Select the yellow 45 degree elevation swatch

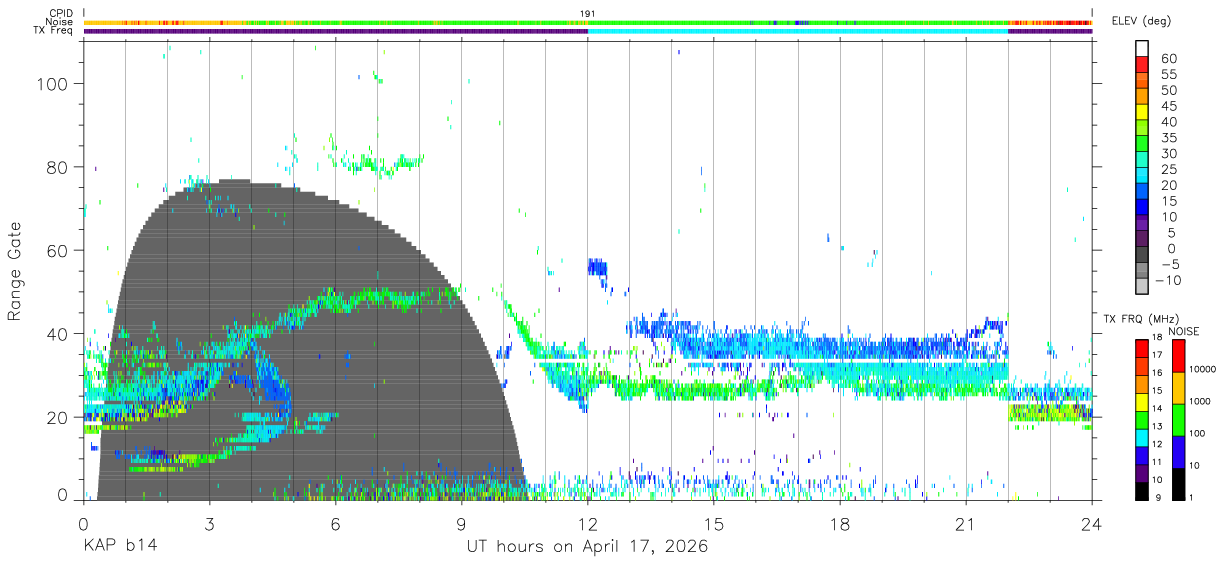[x=1143, y=111]
